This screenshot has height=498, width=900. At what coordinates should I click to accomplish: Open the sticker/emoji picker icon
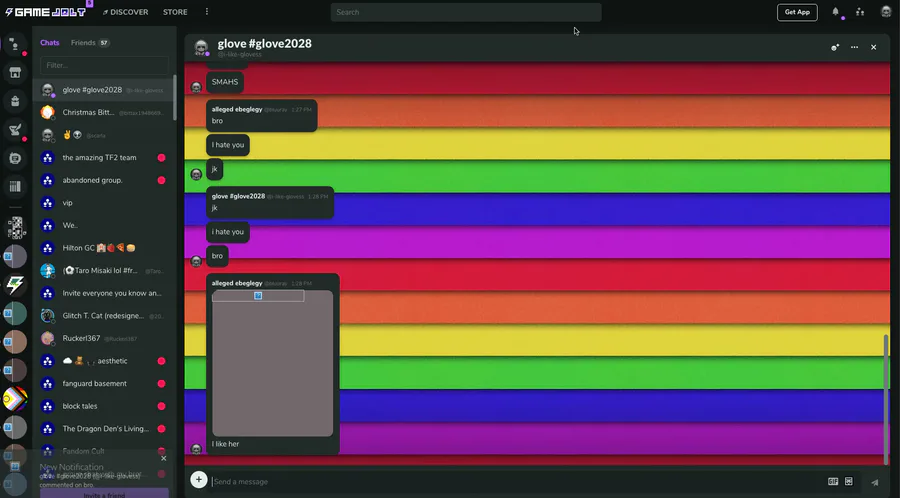pos(849,481)
